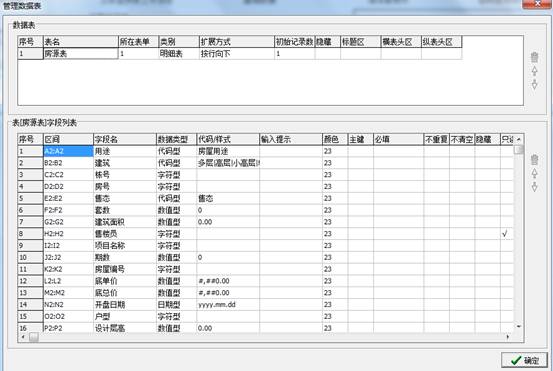This screenshot has width=553, height=371.
Task: Click the 套数 field name cell
Action: pyautogui.click(x=124, y=210)
